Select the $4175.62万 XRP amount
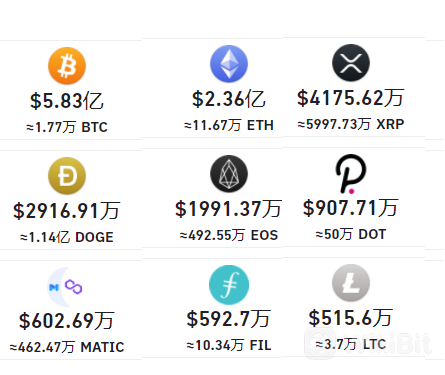The height and width of the screenshot is (375, 445). coord(351,98)
